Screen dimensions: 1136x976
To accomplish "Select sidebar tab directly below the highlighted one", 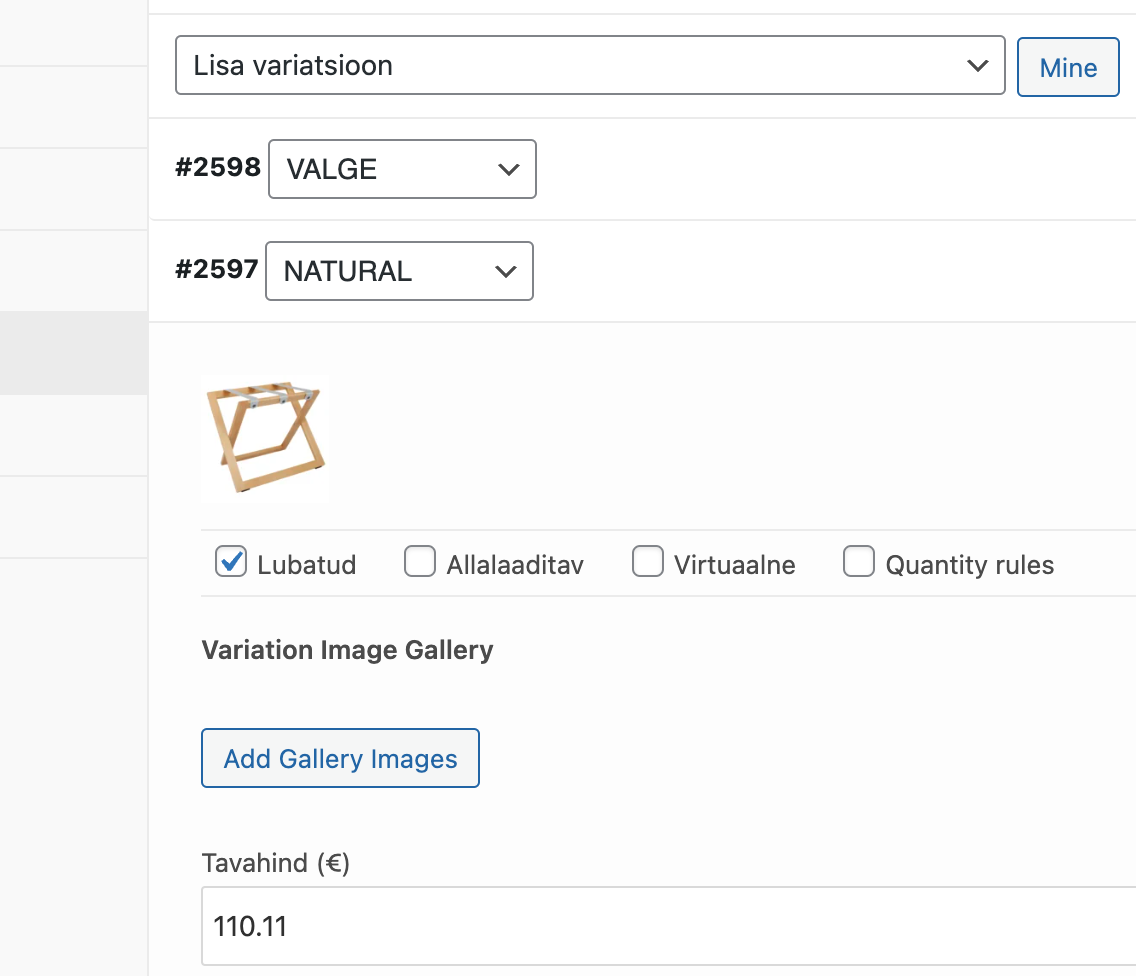I will [x=74, y=435].
